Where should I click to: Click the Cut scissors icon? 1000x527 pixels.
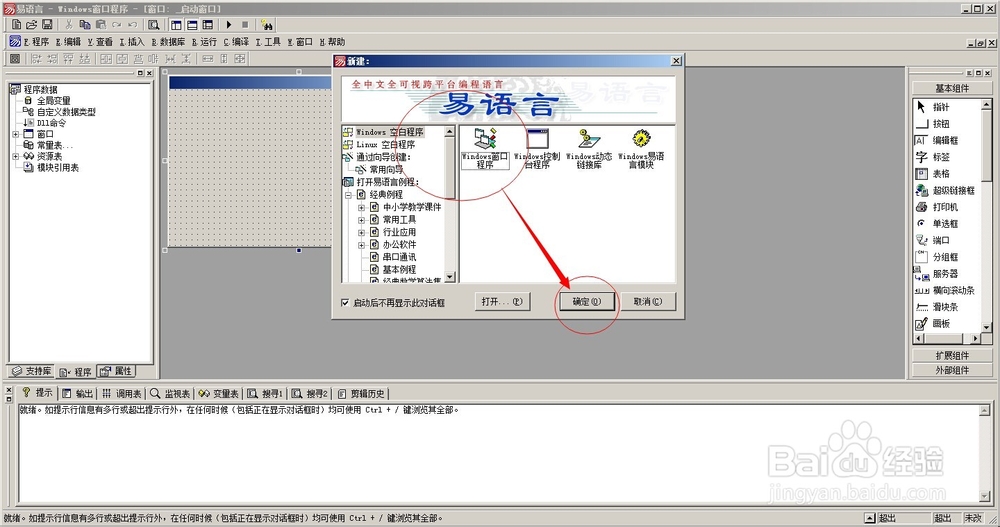[68, 24]
